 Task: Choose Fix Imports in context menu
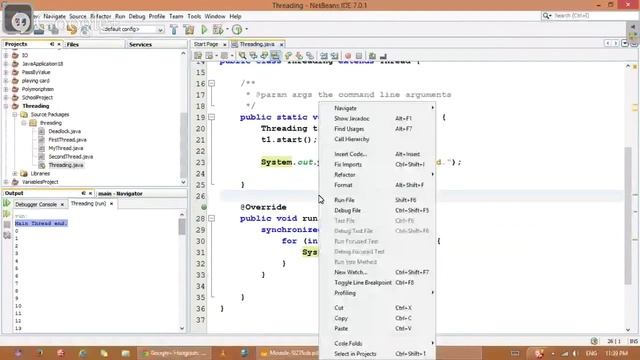pyautogui.click(x=378, y=164)
